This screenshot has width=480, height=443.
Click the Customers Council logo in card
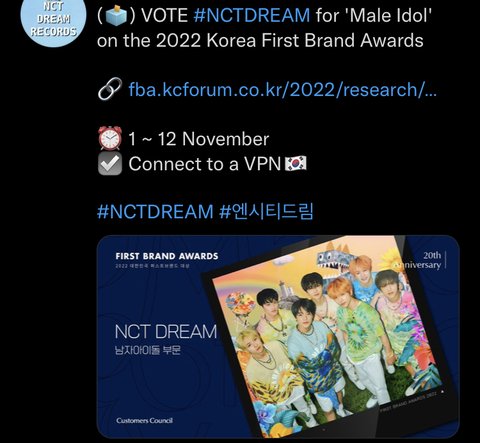[144, 421]
